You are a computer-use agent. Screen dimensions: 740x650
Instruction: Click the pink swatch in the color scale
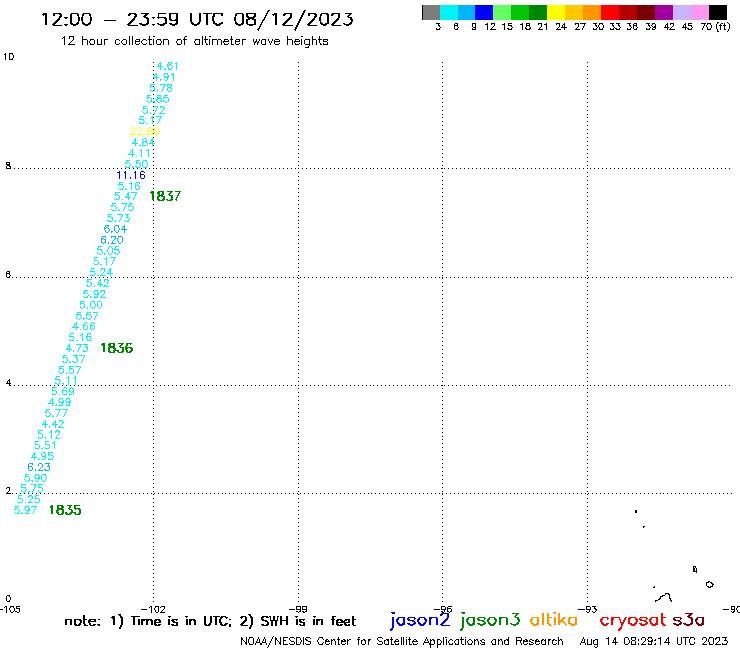pos(700,12)
